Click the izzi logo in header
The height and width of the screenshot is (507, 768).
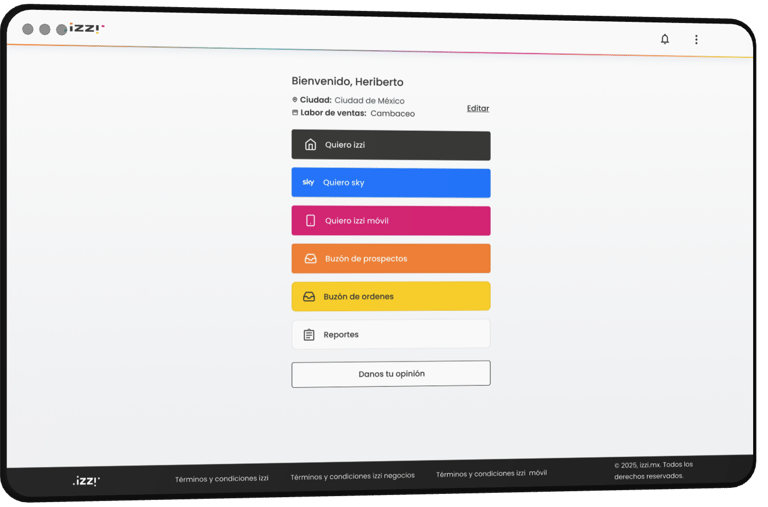tap(87, 28)
